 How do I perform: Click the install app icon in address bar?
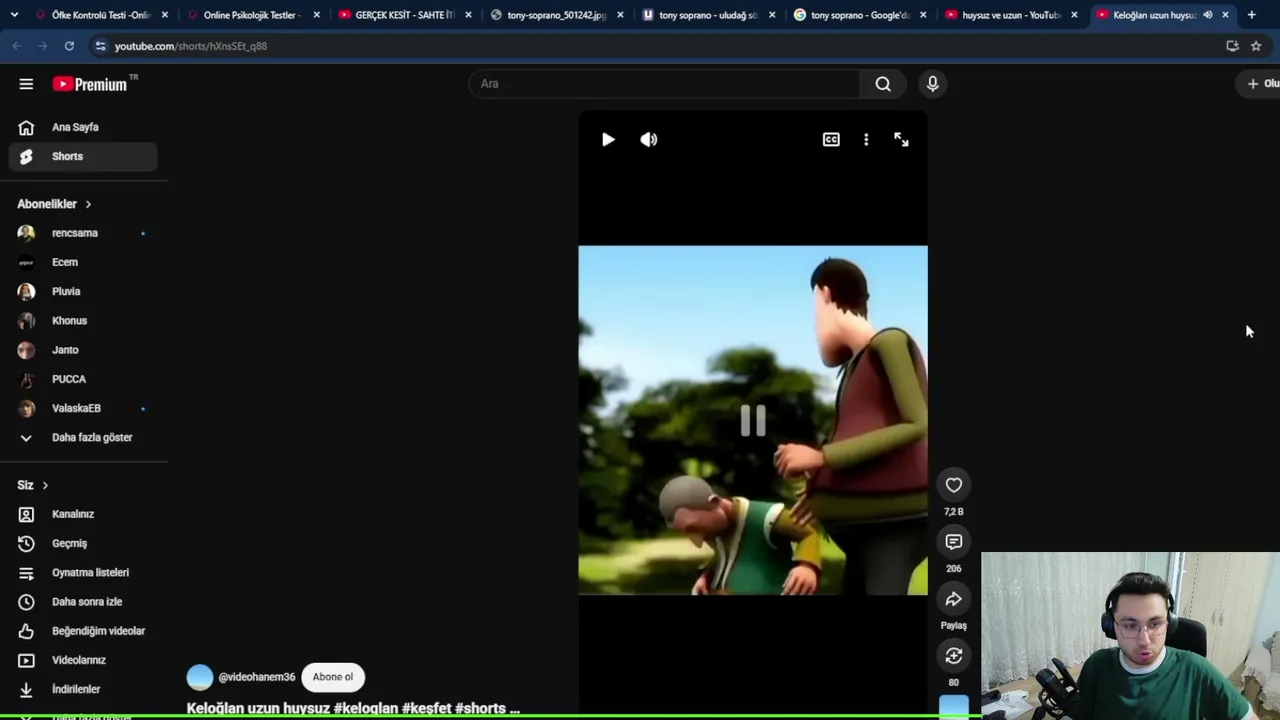1232,46
